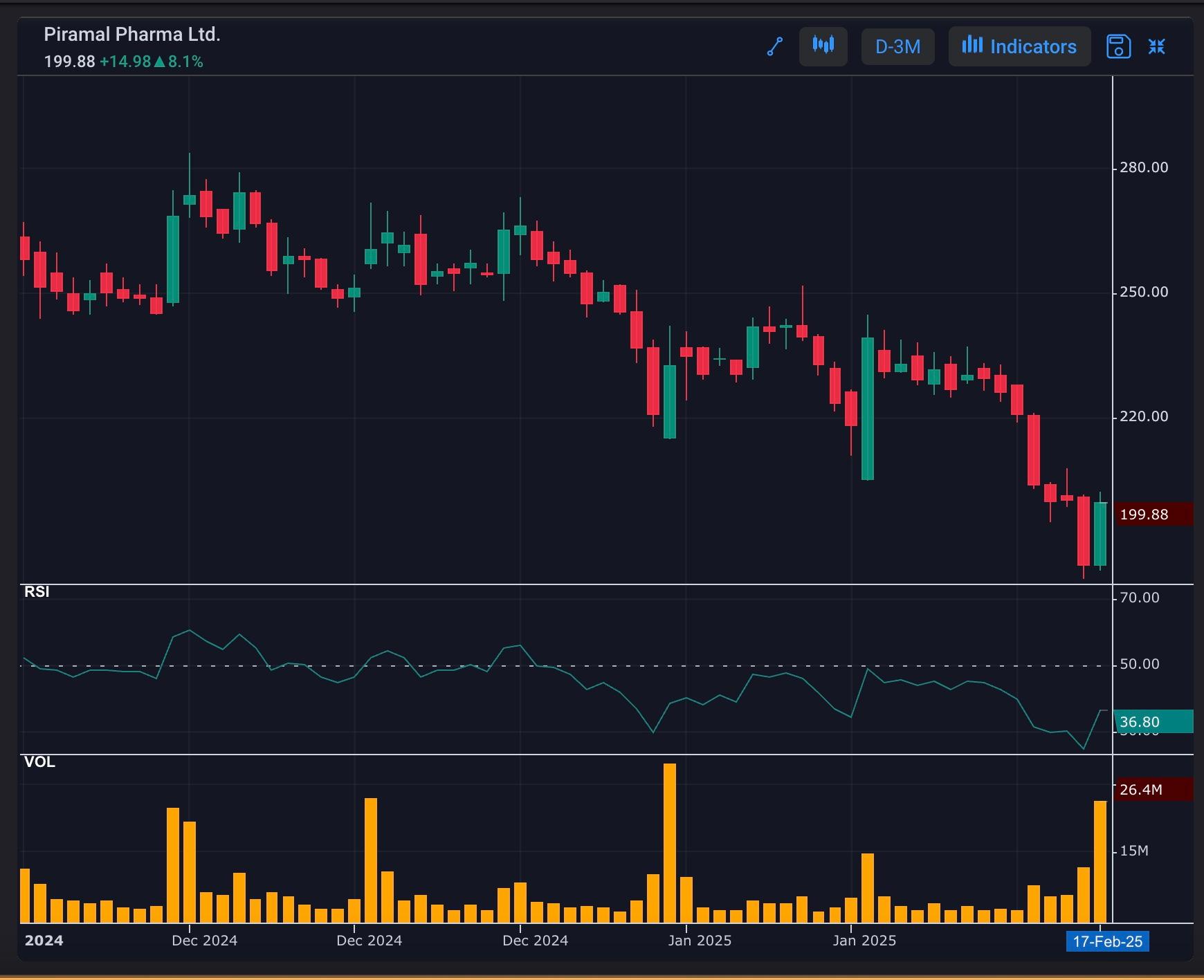Click the 8.1% percentage change
The height and width of the screenshot is (980, 1204).
click(x=185, y=62)
